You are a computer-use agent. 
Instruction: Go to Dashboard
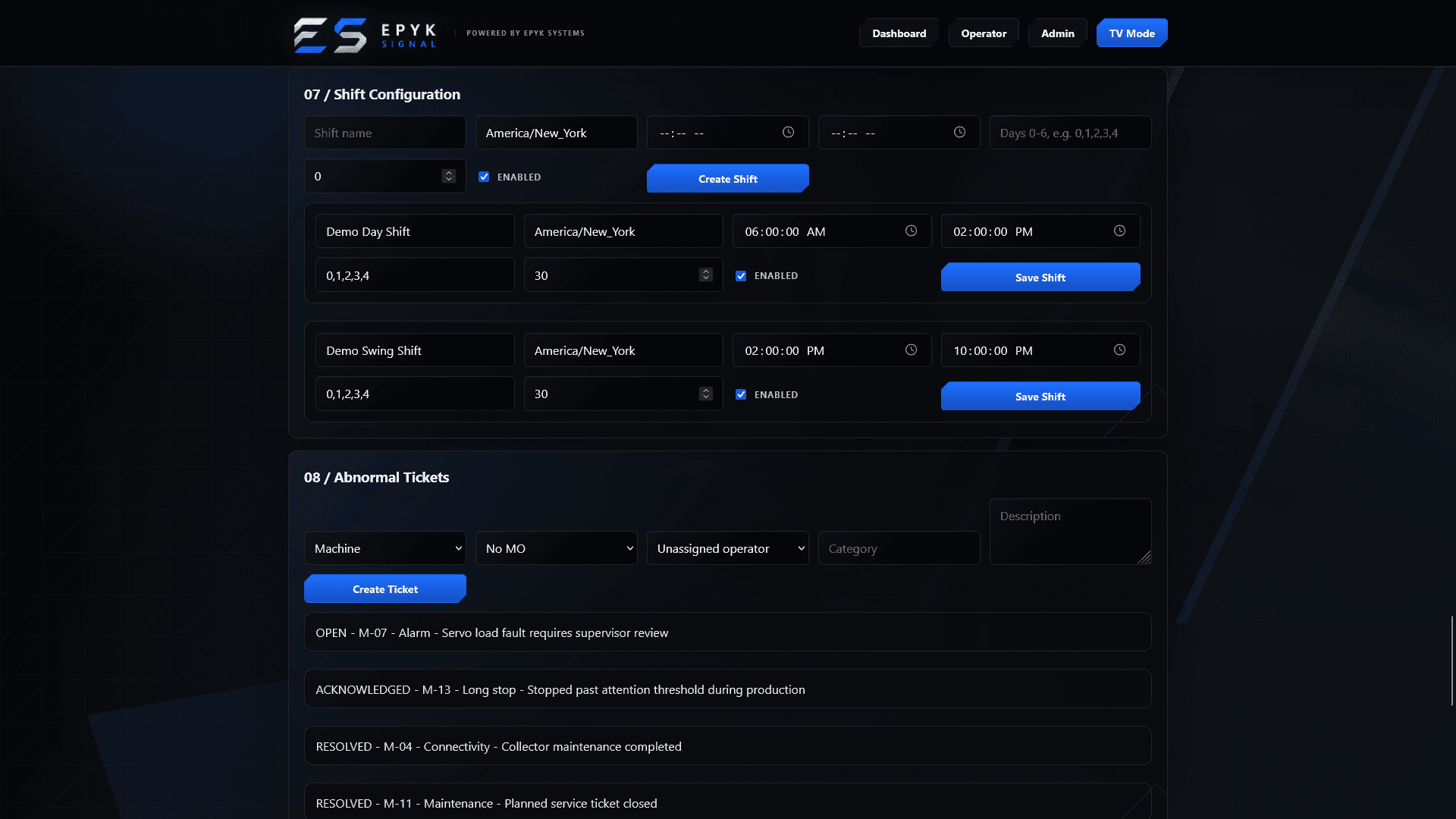(x=899, y=33)
